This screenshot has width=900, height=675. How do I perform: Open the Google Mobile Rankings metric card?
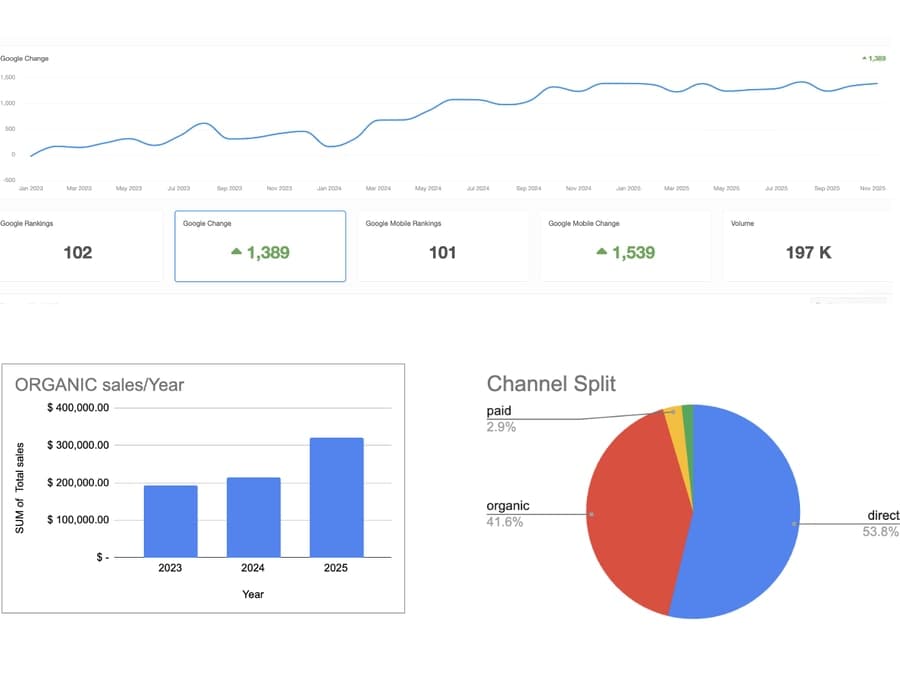tap(443, 246)
